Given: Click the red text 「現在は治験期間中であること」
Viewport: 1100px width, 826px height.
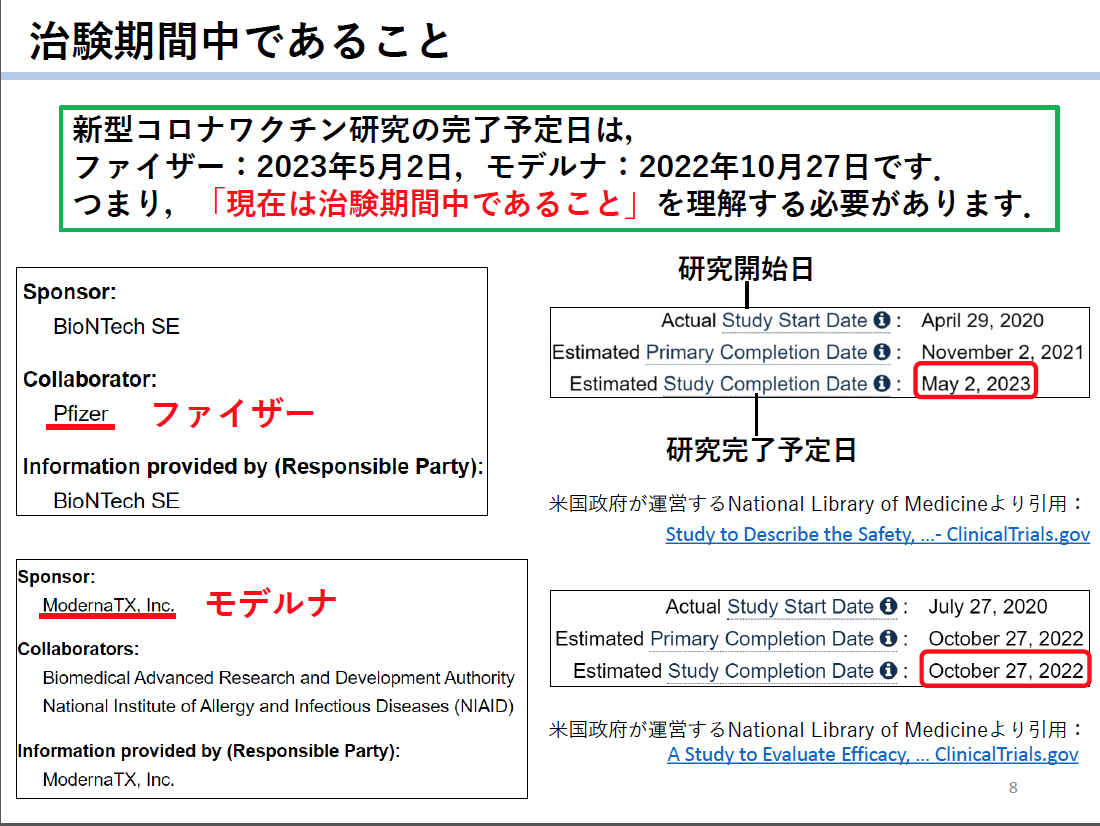Looking at the screenshot, I should point(423,204).
